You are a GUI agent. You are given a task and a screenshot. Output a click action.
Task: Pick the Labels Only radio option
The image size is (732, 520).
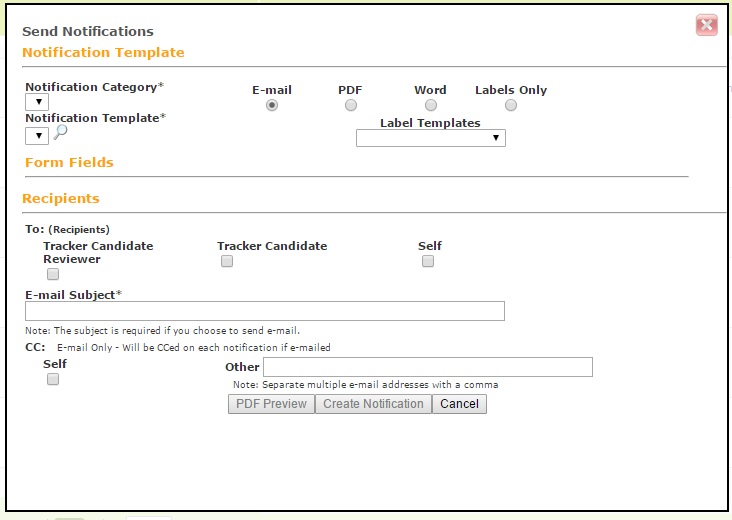tap(511, 105)
